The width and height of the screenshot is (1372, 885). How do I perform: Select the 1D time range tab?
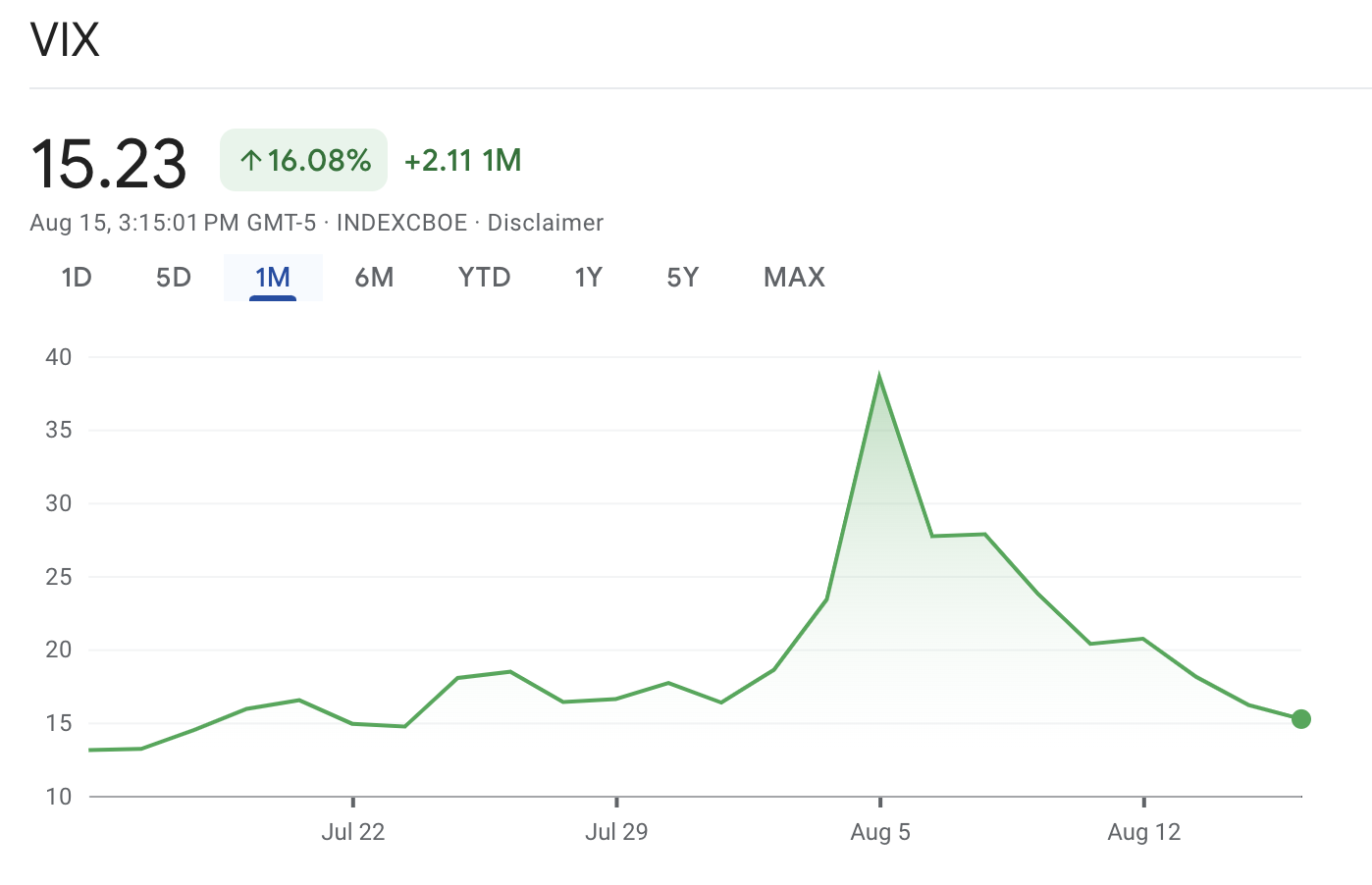pos(77,278)
